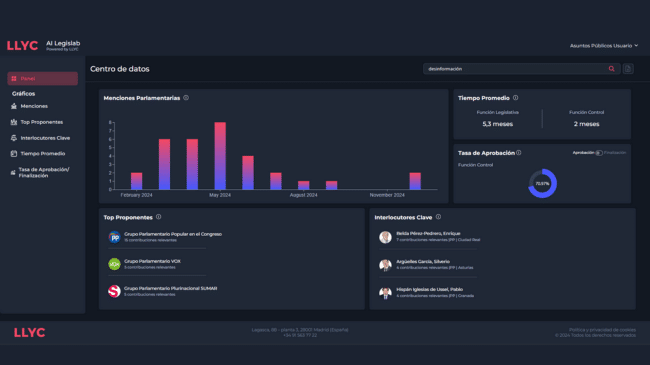Screen dimensions: 650x365
Task: Show info for Tiempo Promedio card
Action: [515, 98]
